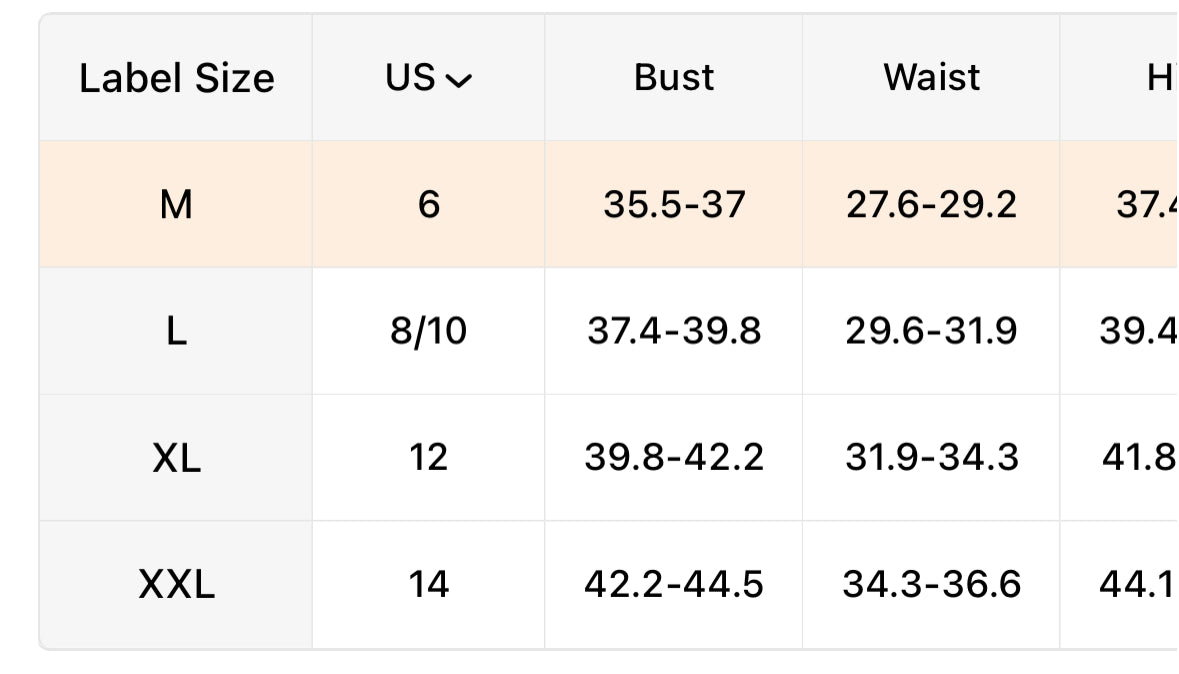Click bust value 42.2-44.5
The height and width of the screenshot is (674, 1179).
(x=674, y=584)
